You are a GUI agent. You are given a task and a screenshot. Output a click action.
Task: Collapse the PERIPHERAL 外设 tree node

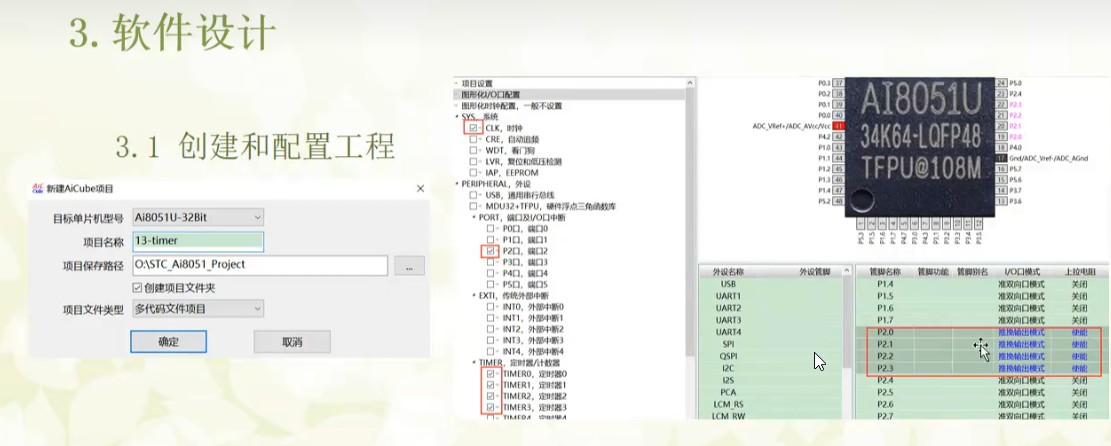coord(457,184)
